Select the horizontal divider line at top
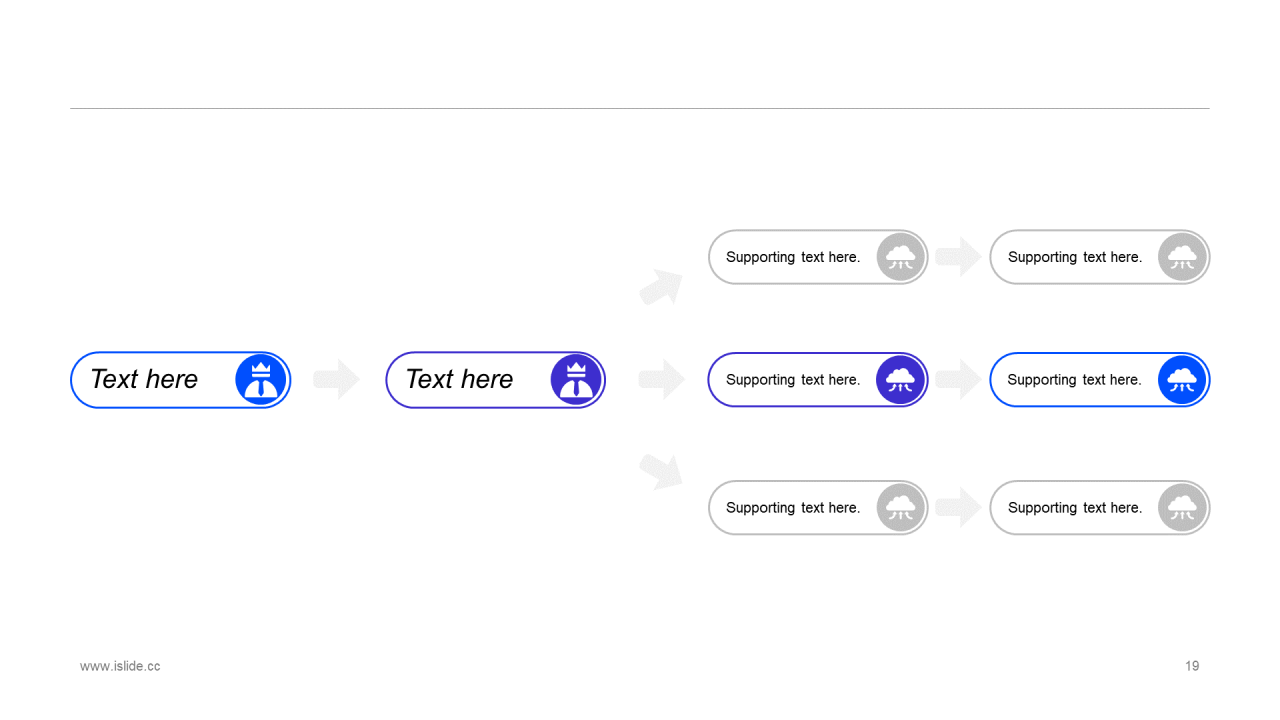The width and height of the screenshot is (1280, 720). click(640, 108)
